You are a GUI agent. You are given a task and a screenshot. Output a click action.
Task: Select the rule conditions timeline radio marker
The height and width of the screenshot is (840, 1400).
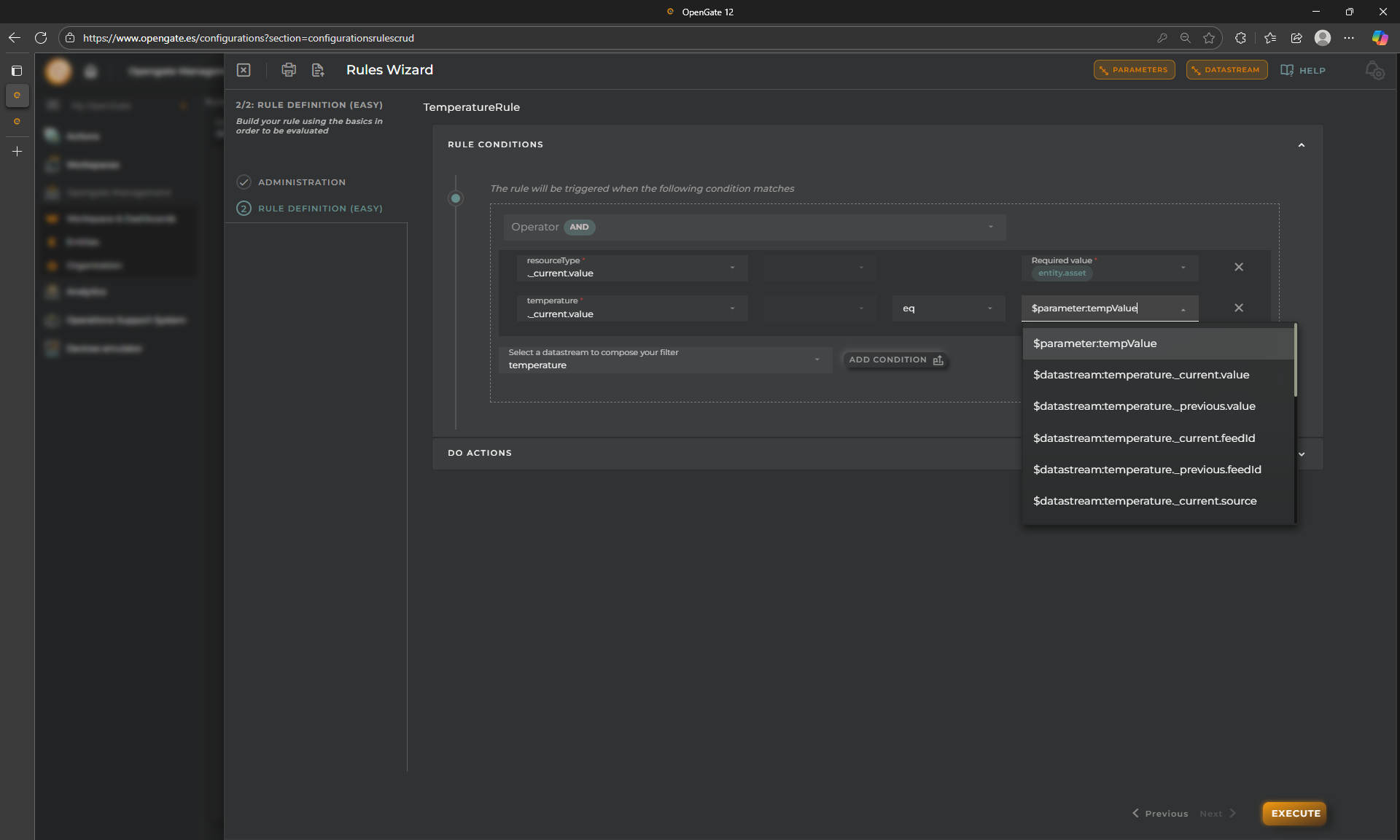[x=456, y=198]
